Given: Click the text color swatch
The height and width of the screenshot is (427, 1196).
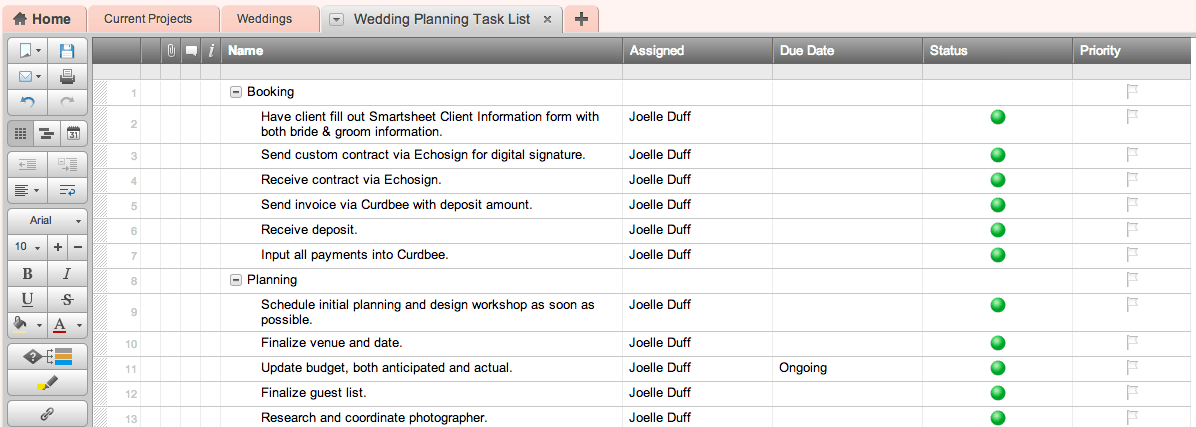Looking at the screenshot, I should point(59,325).
